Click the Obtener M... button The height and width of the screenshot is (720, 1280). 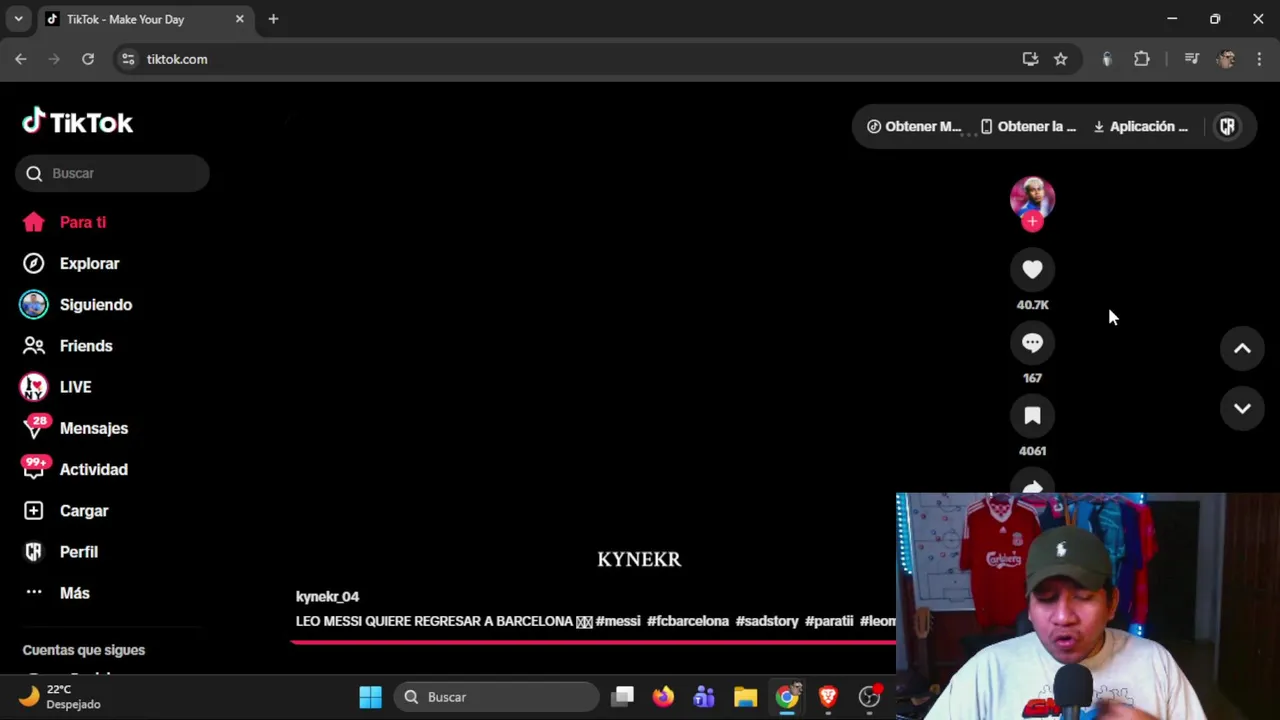point(914,126)
